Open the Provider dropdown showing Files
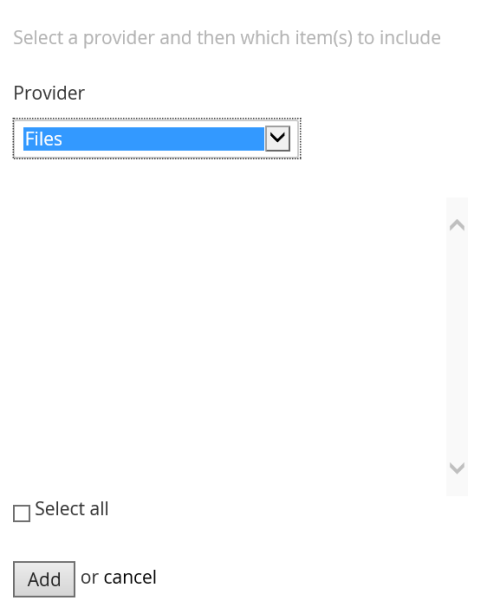The width and height of the screenshot is (500, 607). [x=157, y=139]
